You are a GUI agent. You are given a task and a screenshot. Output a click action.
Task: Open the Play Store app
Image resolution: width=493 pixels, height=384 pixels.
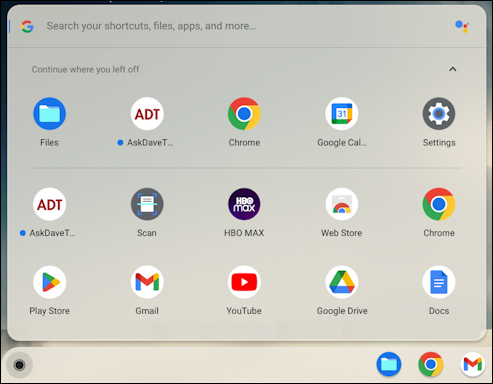click(x=49, y=282)
